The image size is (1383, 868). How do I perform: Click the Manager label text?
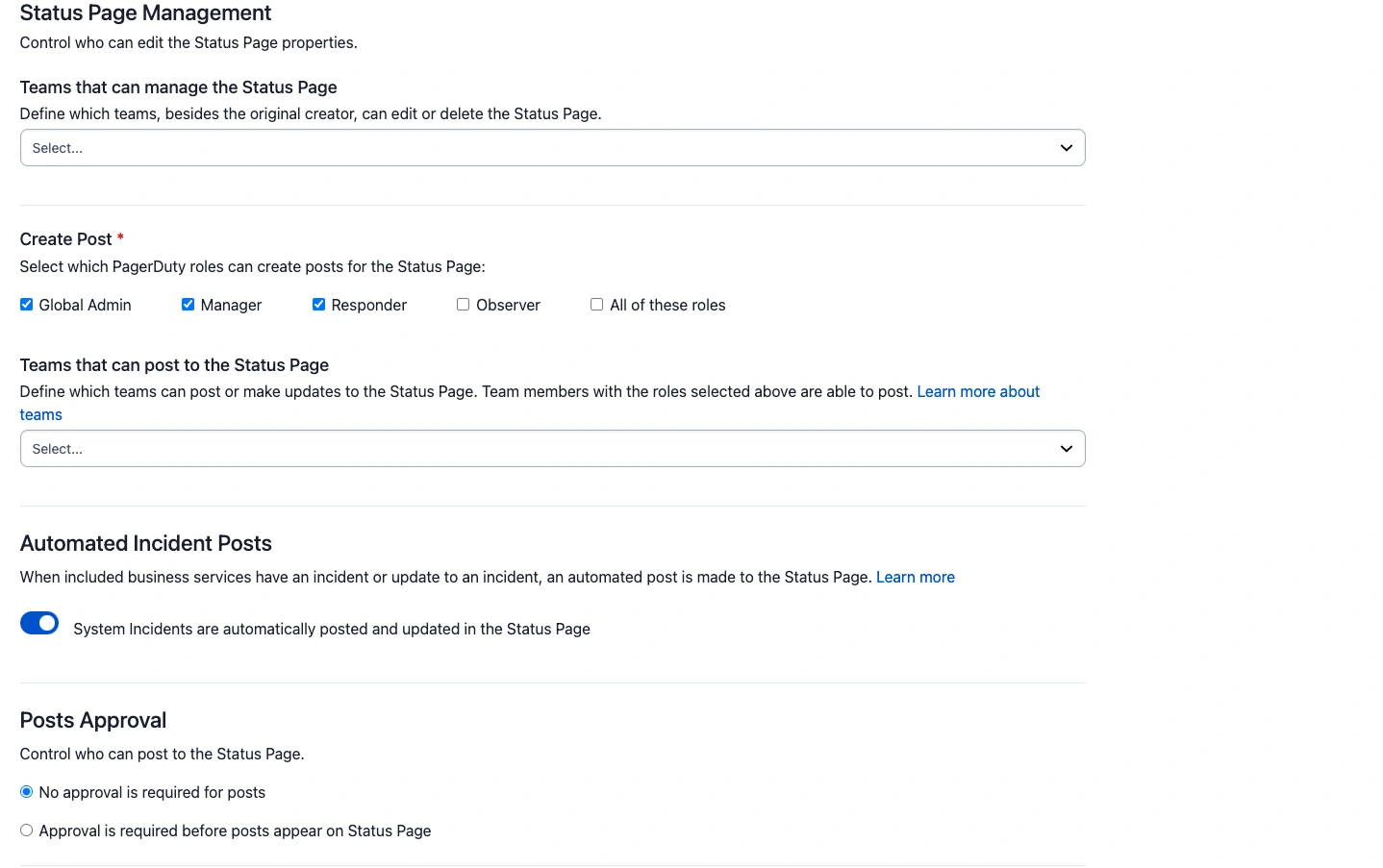click(231, 306)
